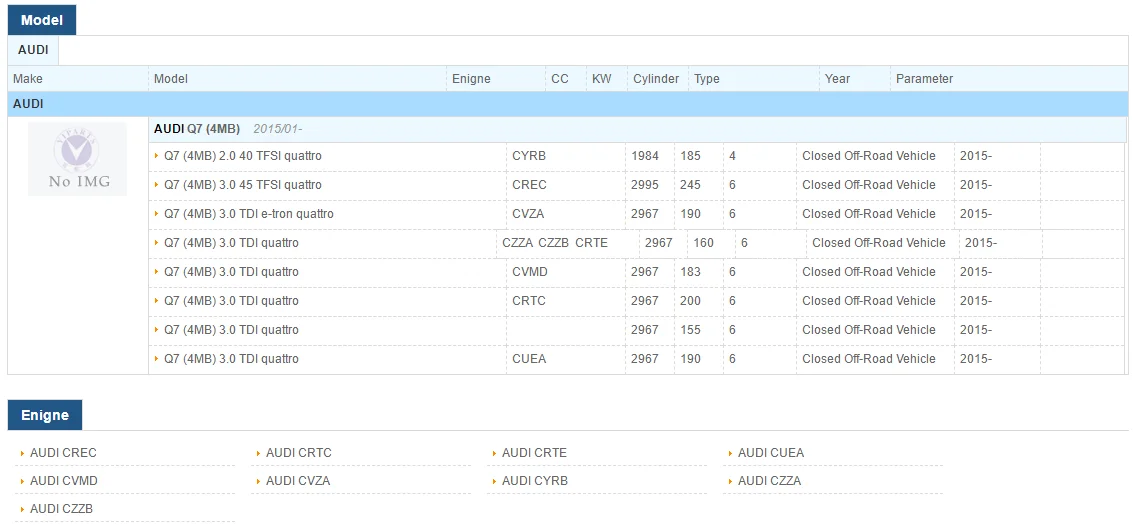Click arrow bullet before Q7 3.0 45 TFSI quattro
This screenshot has height=525, width=1133.
pos(157,185)
